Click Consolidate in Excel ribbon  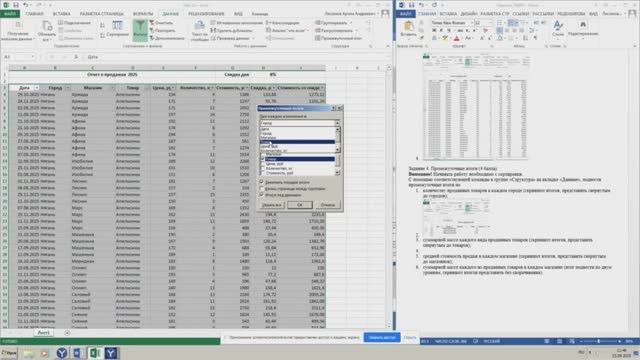282,23
